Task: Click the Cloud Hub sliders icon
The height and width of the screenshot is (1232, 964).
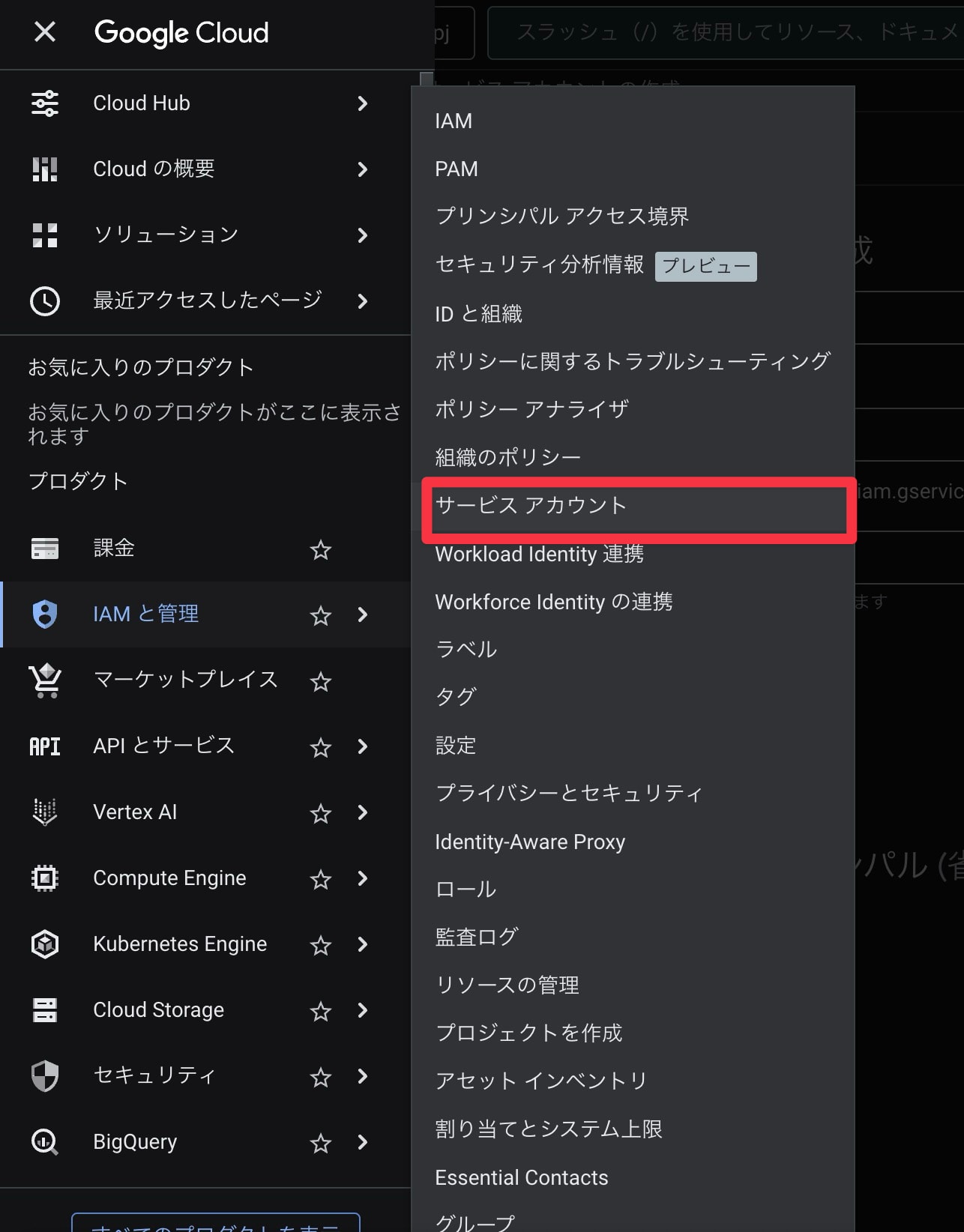Action: click(45, 103)
